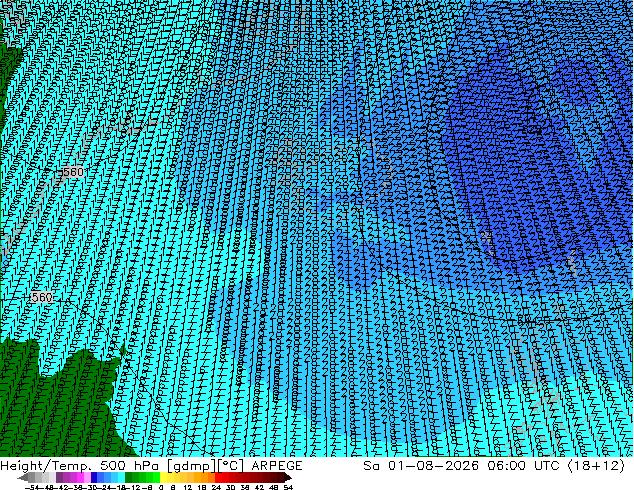
Task: Pick the cyan legend swatch beside green
Action: (x=121, y=478)
